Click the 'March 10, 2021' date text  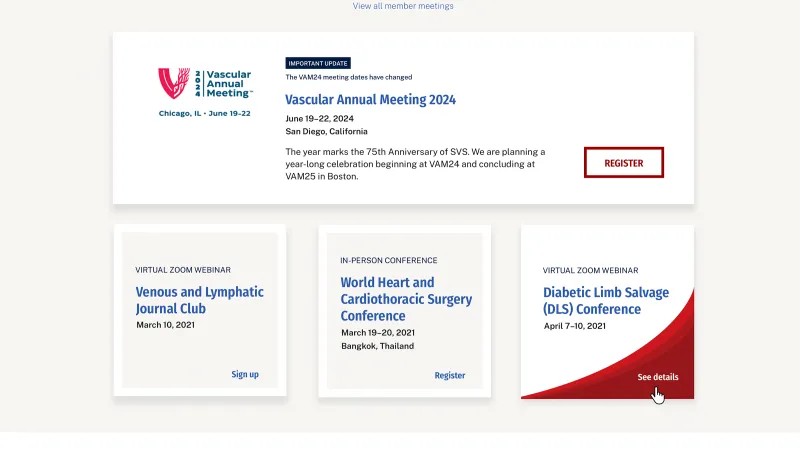[165, 325]
